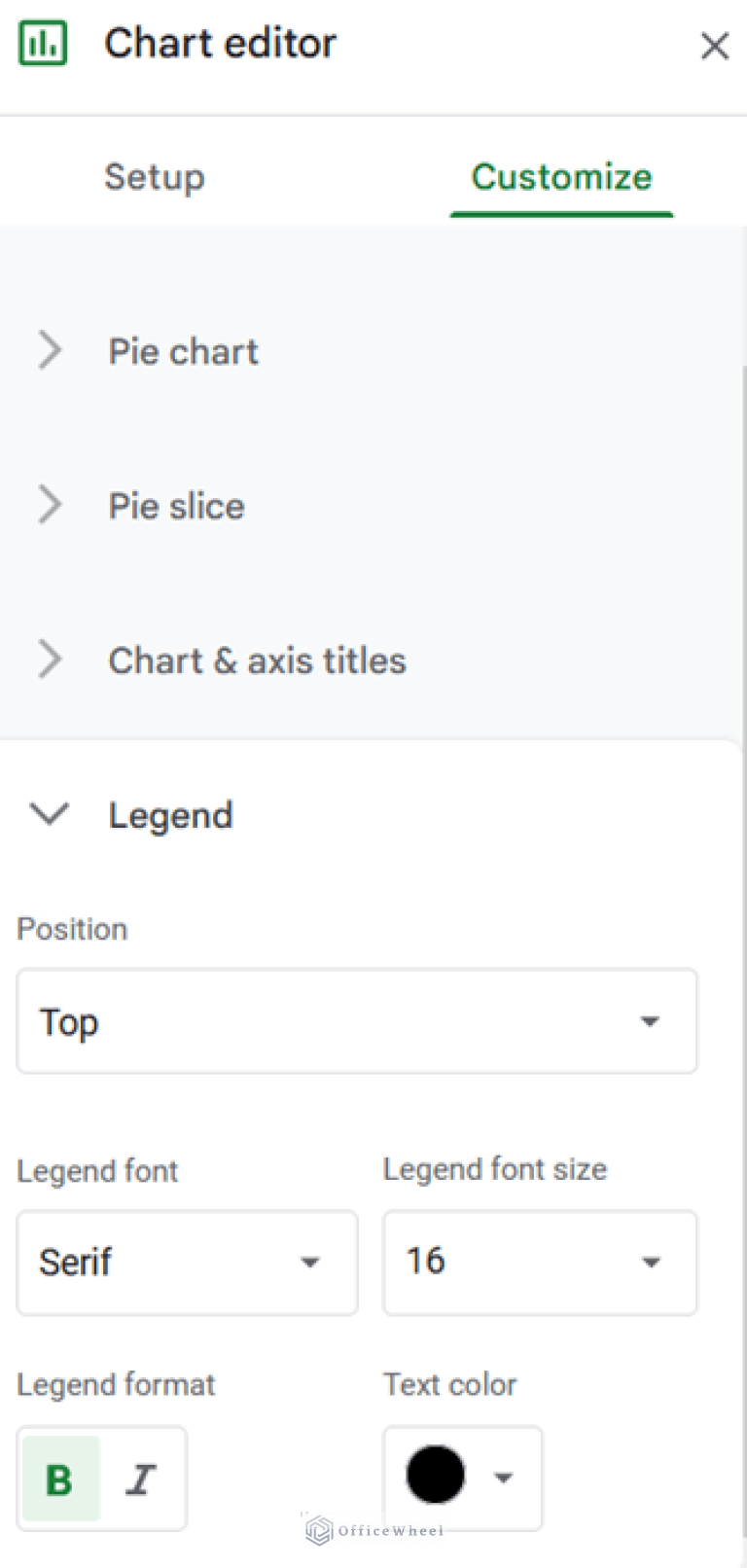The height and width of the screenshot is (1568, 747).
Task: Click the Pie slice expand chevron
Action: [x=50, y=505]
